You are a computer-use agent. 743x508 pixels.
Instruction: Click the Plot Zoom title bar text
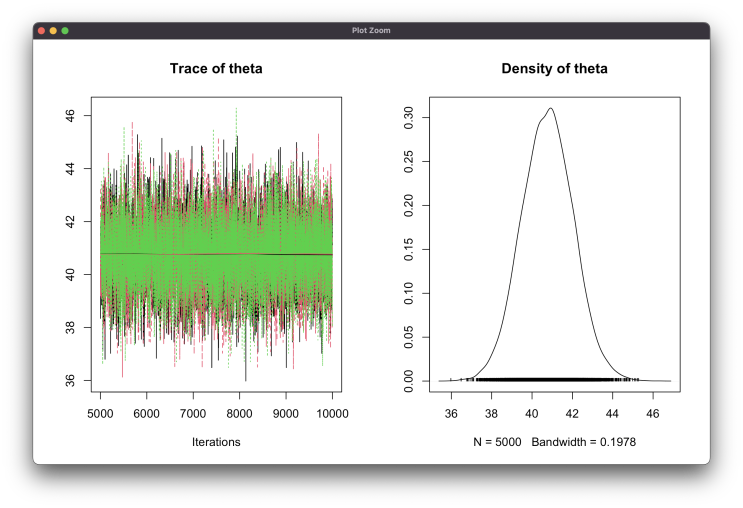click(371, 31)
